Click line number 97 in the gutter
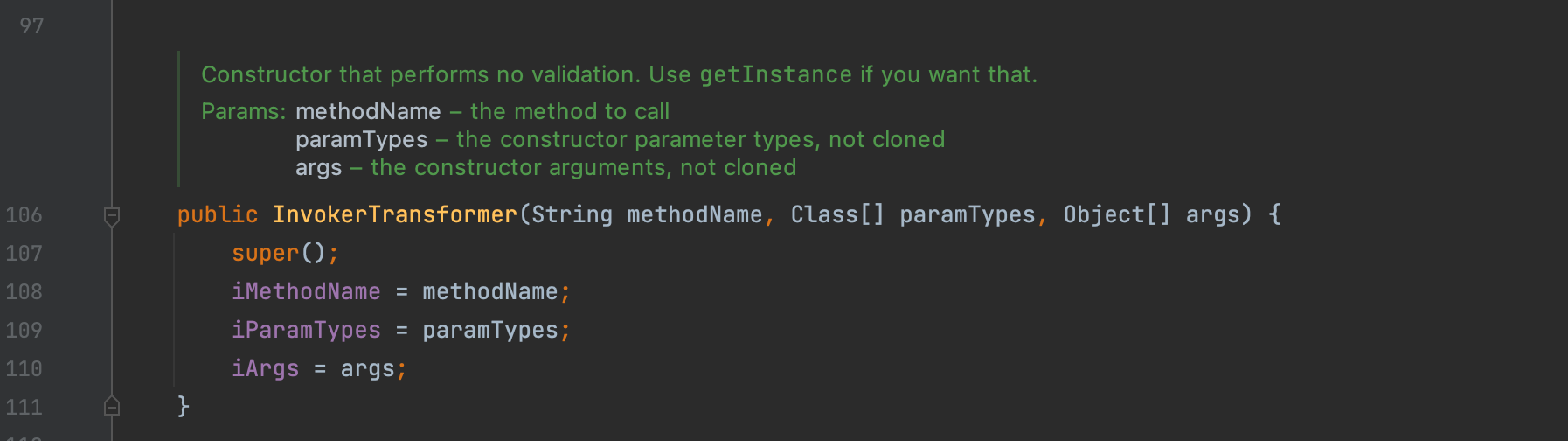The image size is (1568, 441). click(x=31, y=26)
